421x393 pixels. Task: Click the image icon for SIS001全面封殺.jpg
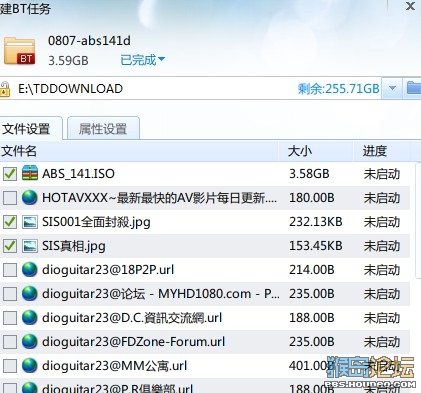30,222
